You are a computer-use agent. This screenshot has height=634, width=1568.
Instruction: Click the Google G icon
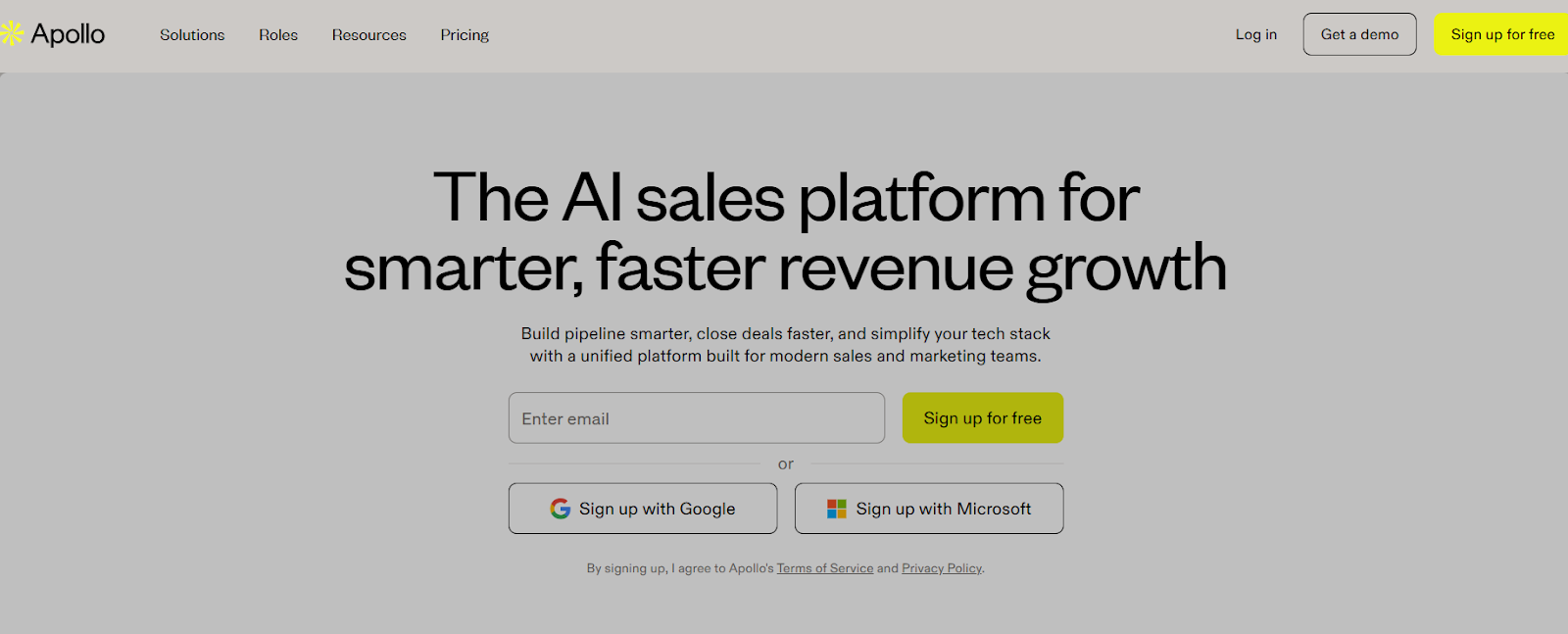click(x=560, y=508)
